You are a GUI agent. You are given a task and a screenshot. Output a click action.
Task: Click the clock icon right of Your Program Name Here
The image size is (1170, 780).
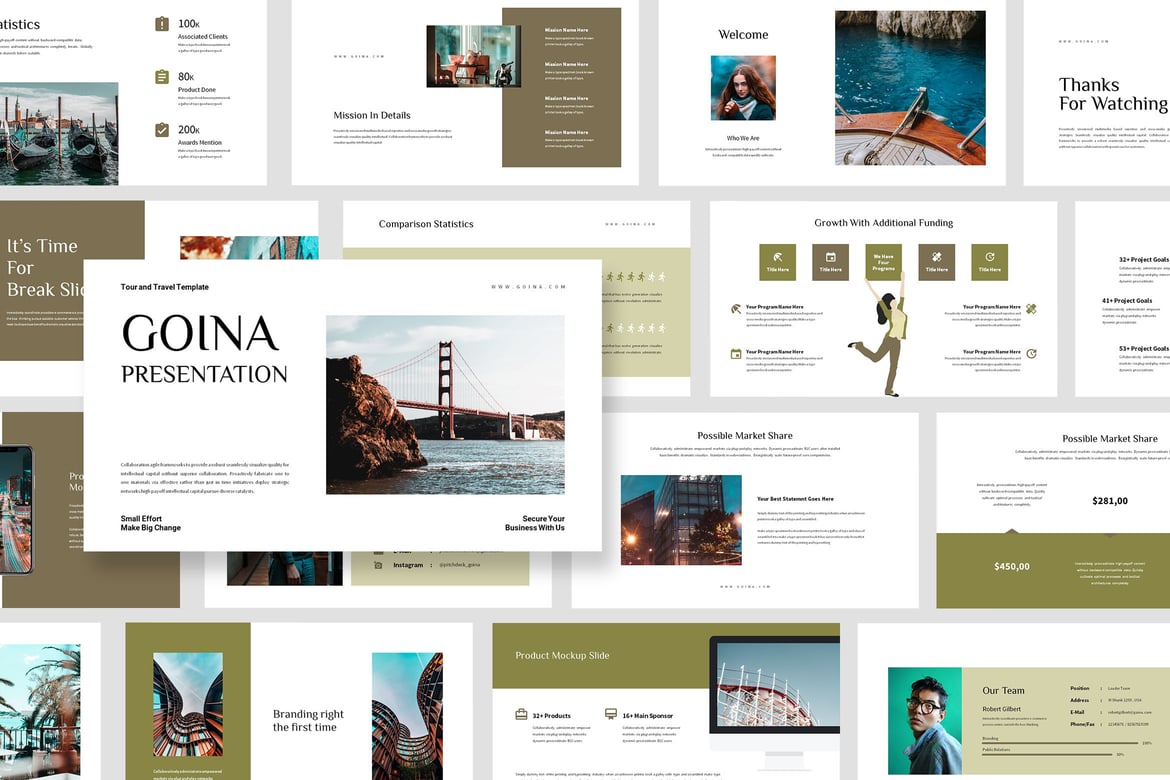pos(1031,354)
